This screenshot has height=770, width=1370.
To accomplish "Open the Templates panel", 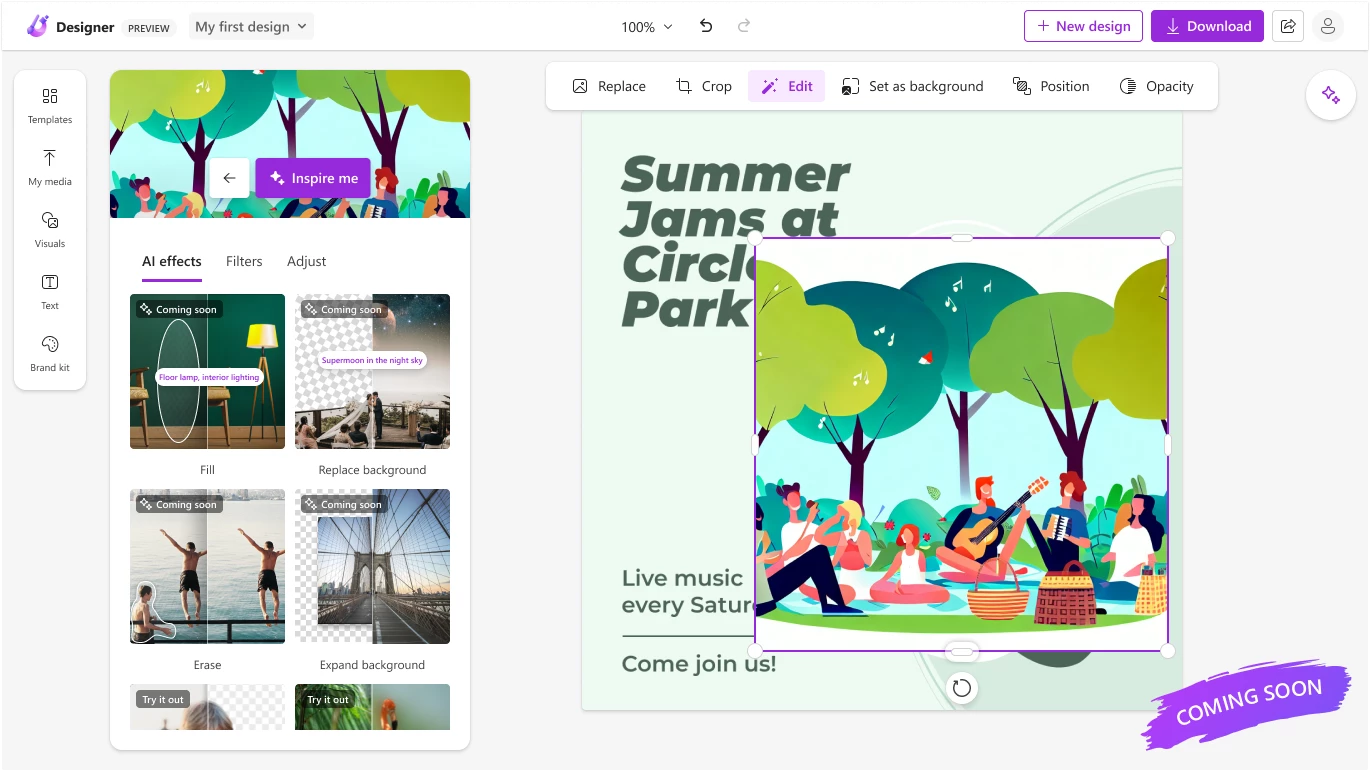I will (x=49, y=105).
